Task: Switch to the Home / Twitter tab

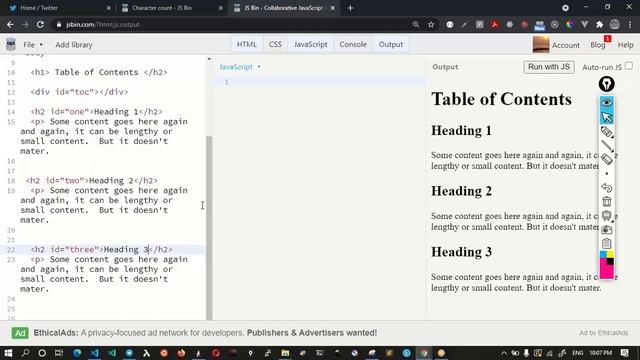Action: point(57,8)
